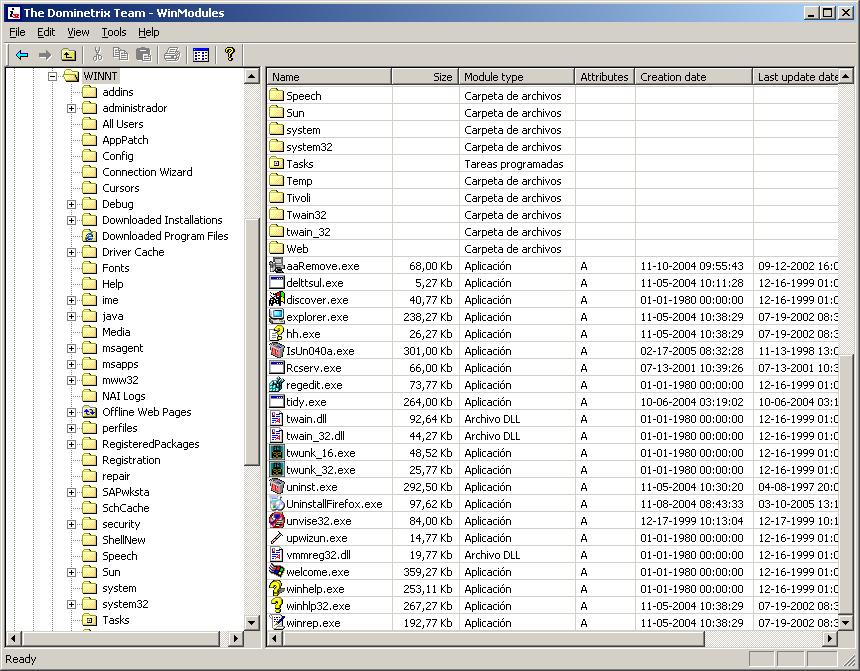860x671 pixels.
Task: Go up one folder level icon
Action: coord(68,55)
